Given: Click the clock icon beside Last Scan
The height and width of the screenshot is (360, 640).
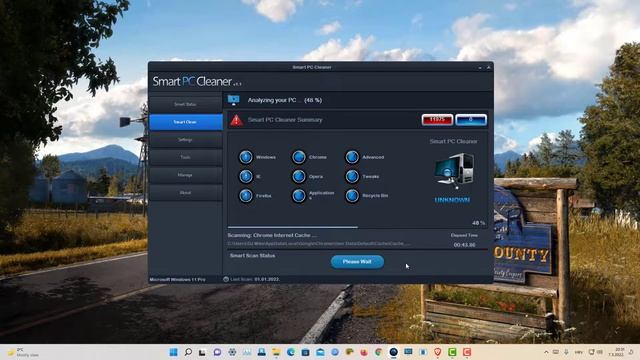Looking at the screenshot, I should [226, 279].
